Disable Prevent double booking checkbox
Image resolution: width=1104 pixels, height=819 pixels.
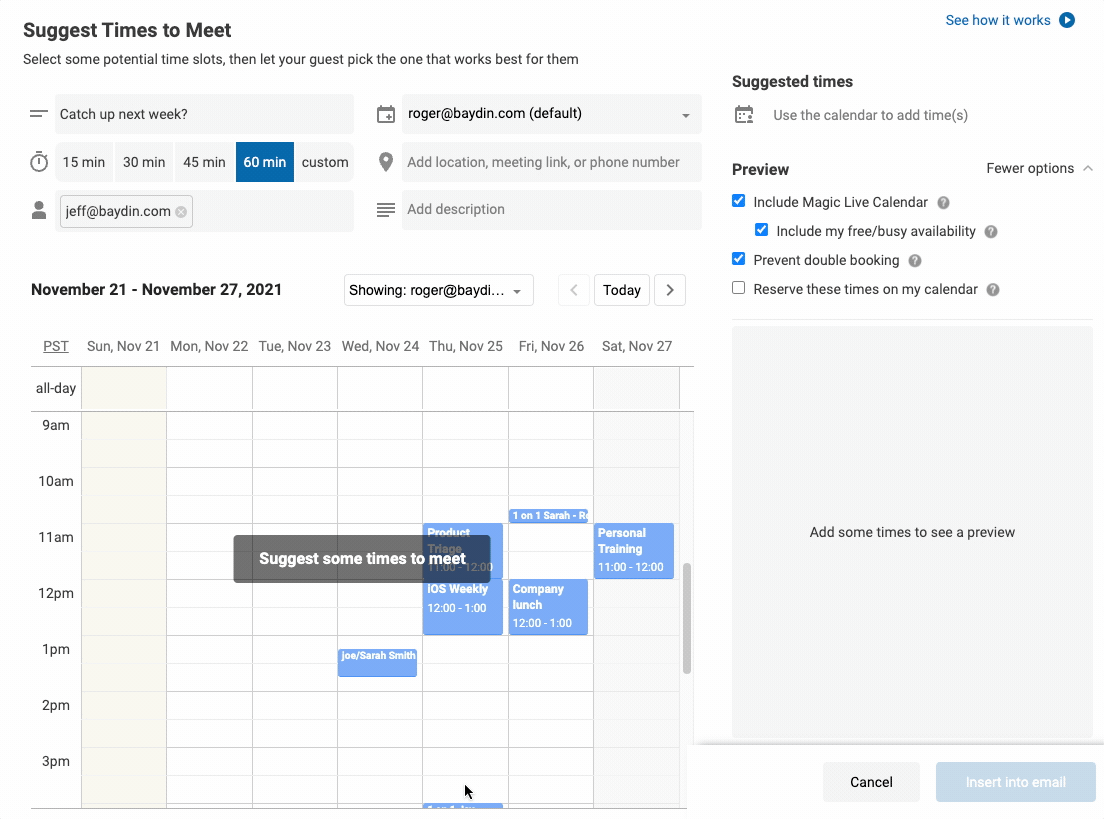click(739, 259)
